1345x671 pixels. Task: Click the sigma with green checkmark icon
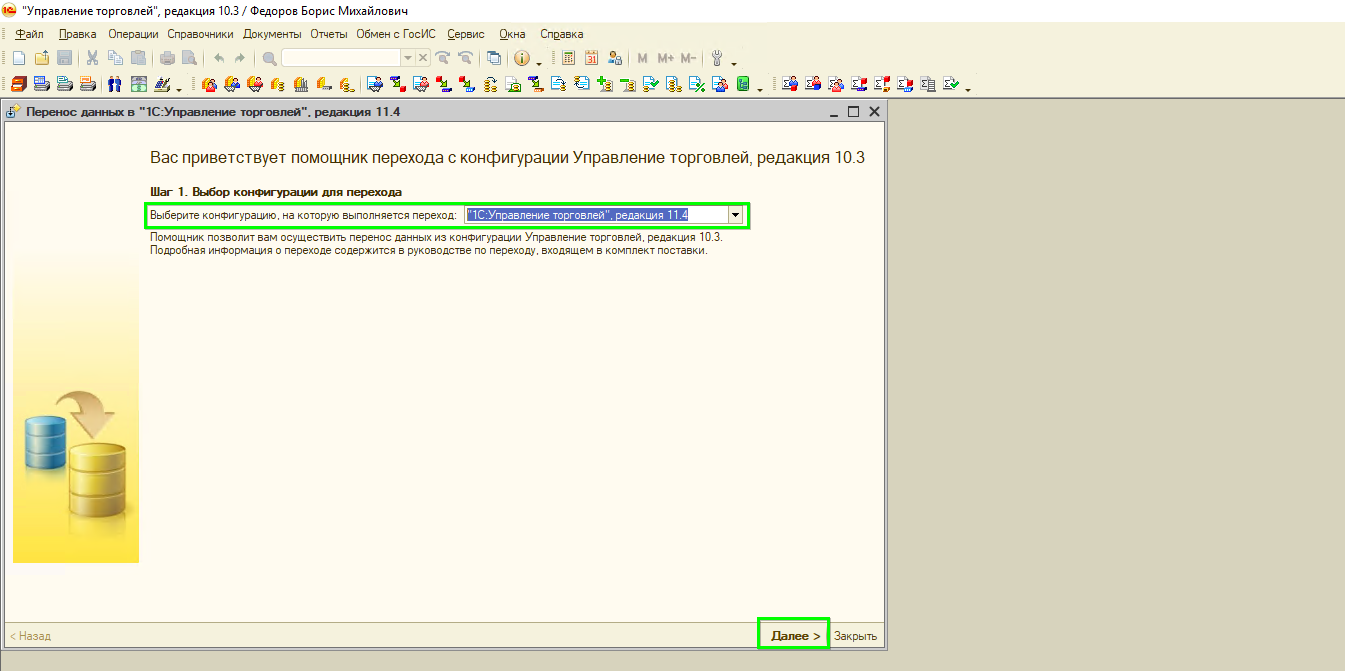coord(951,84)
